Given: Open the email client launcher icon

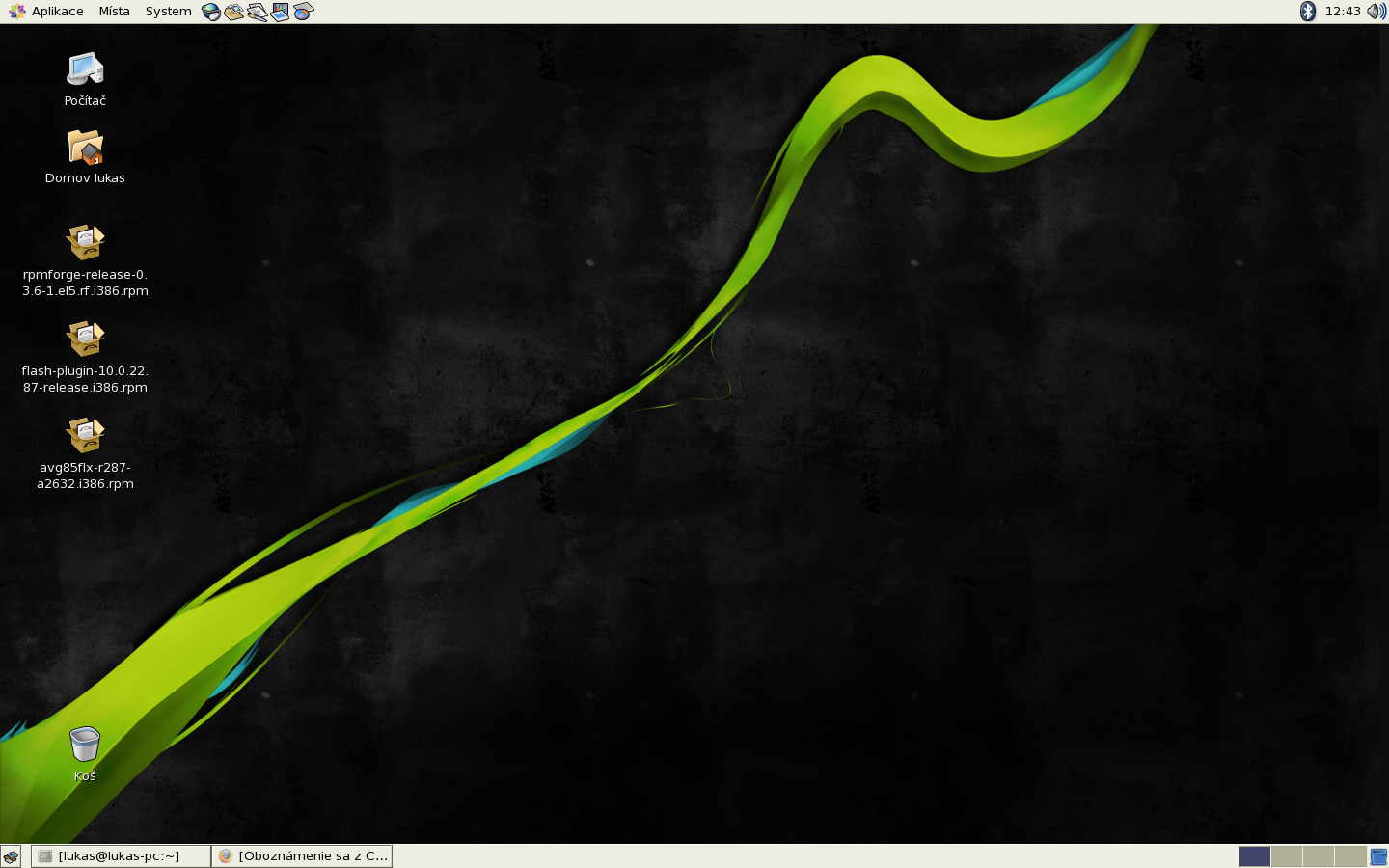Looking at the screenshot, I should pos(234,12).
